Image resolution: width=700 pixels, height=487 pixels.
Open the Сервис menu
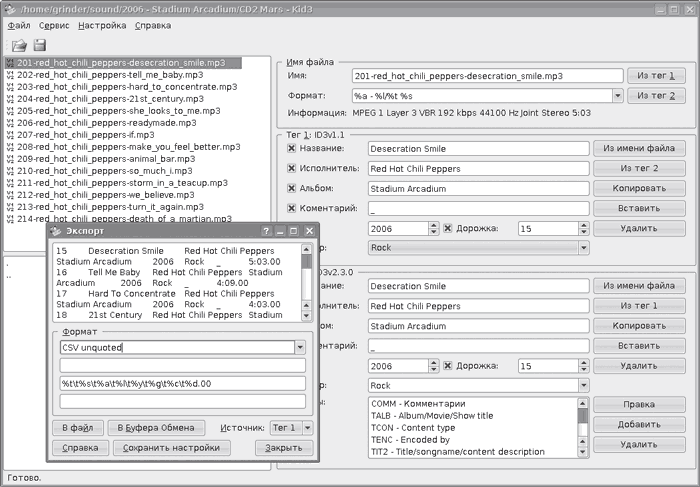(x=54, y=23)
